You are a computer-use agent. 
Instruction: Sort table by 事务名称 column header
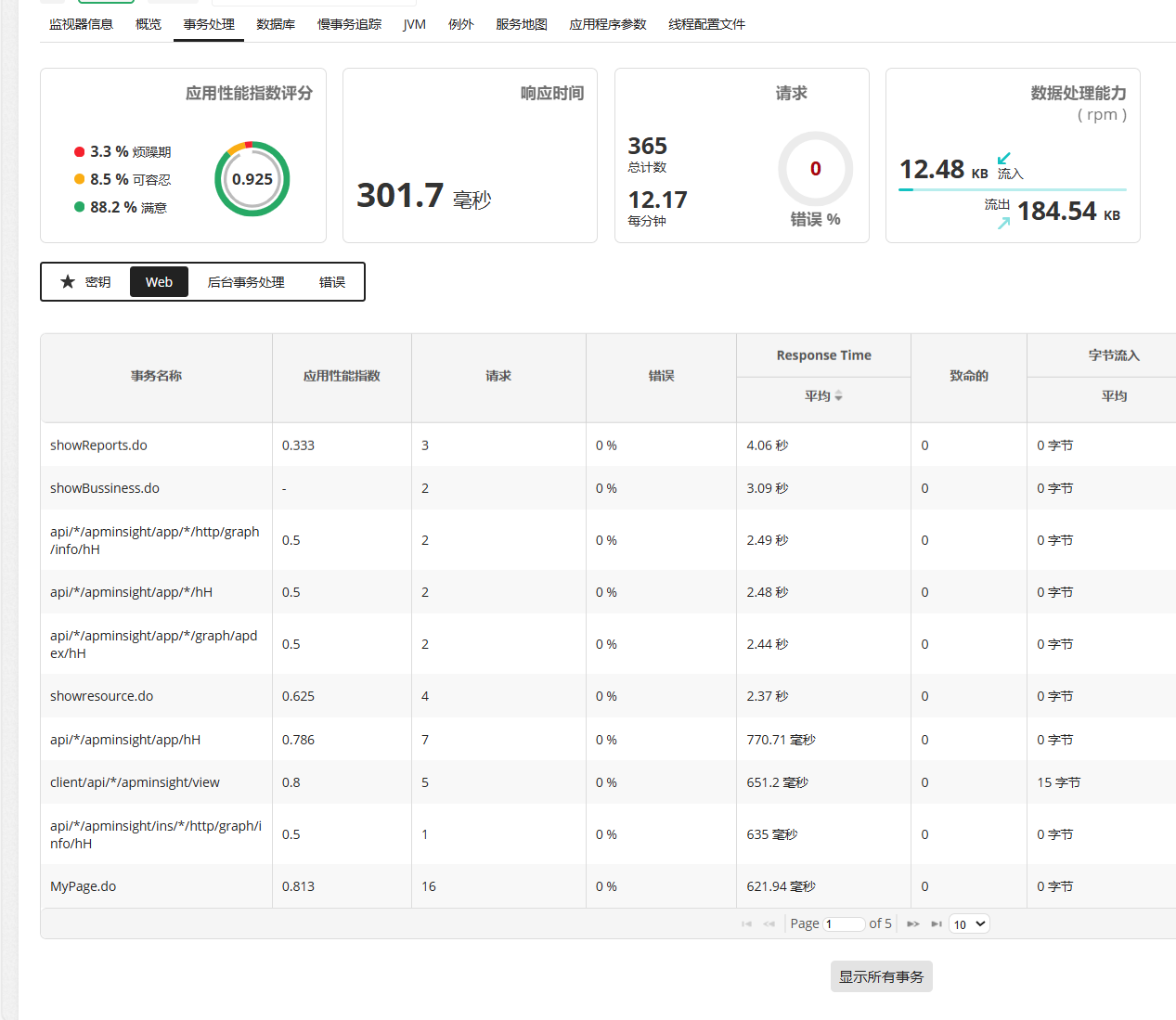(156, 376)
